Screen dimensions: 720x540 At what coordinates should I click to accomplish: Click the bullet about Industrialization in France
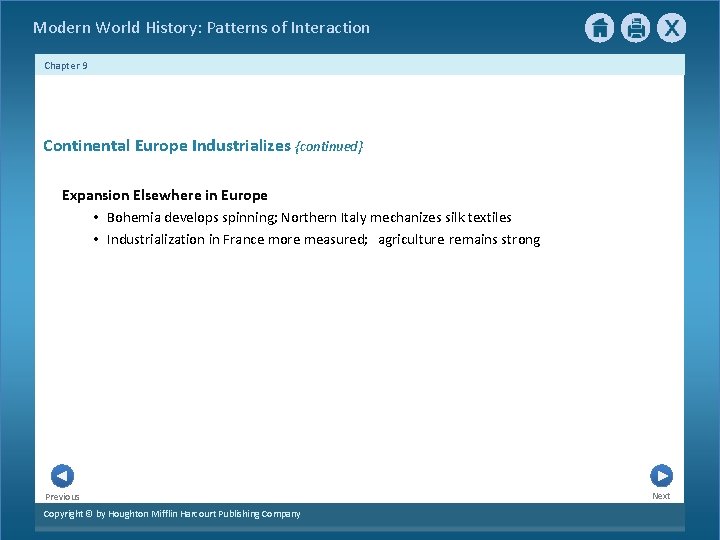click(x=323, y=240)
